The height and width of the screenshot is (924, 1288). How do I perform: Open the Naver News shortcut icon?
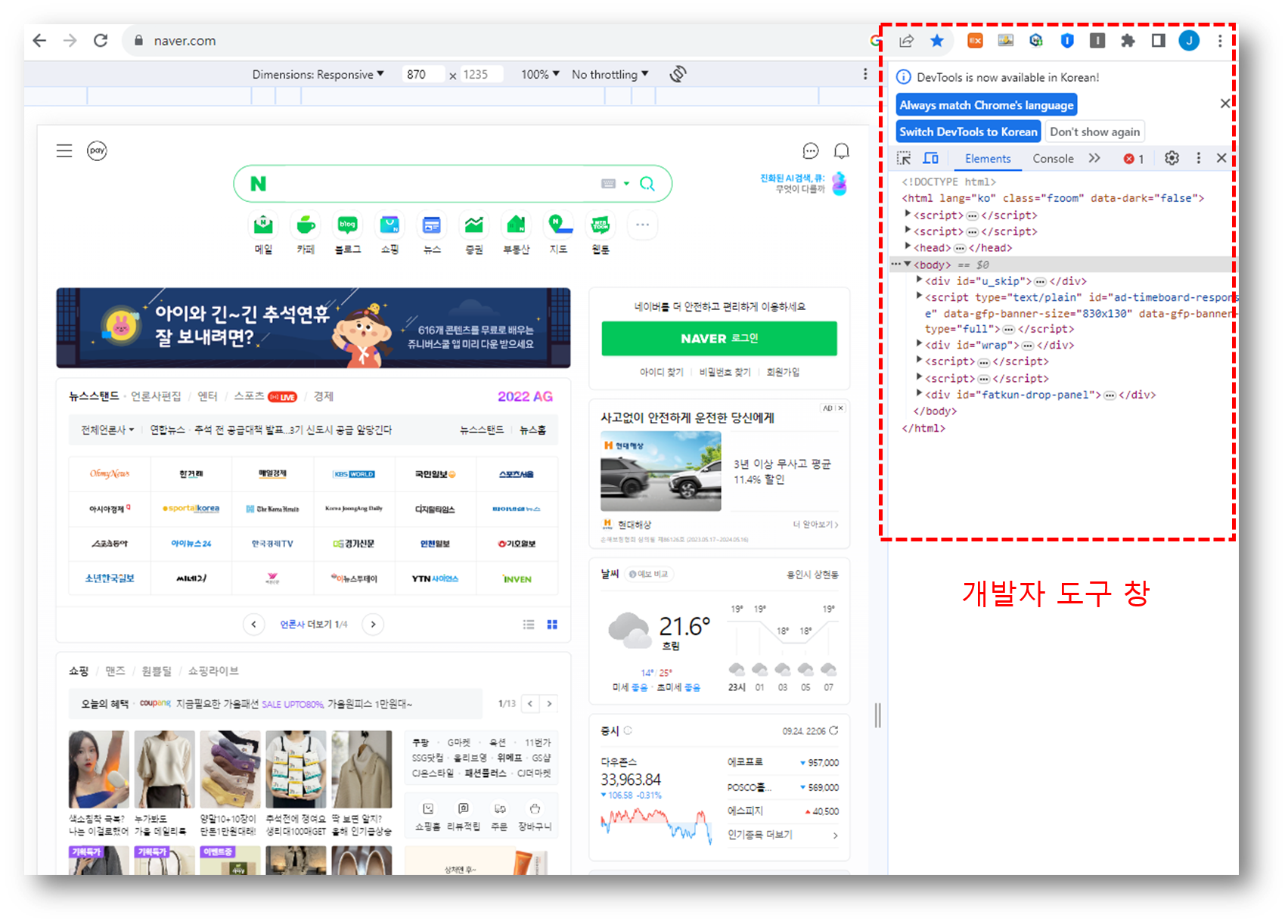[x=432, y=225]
